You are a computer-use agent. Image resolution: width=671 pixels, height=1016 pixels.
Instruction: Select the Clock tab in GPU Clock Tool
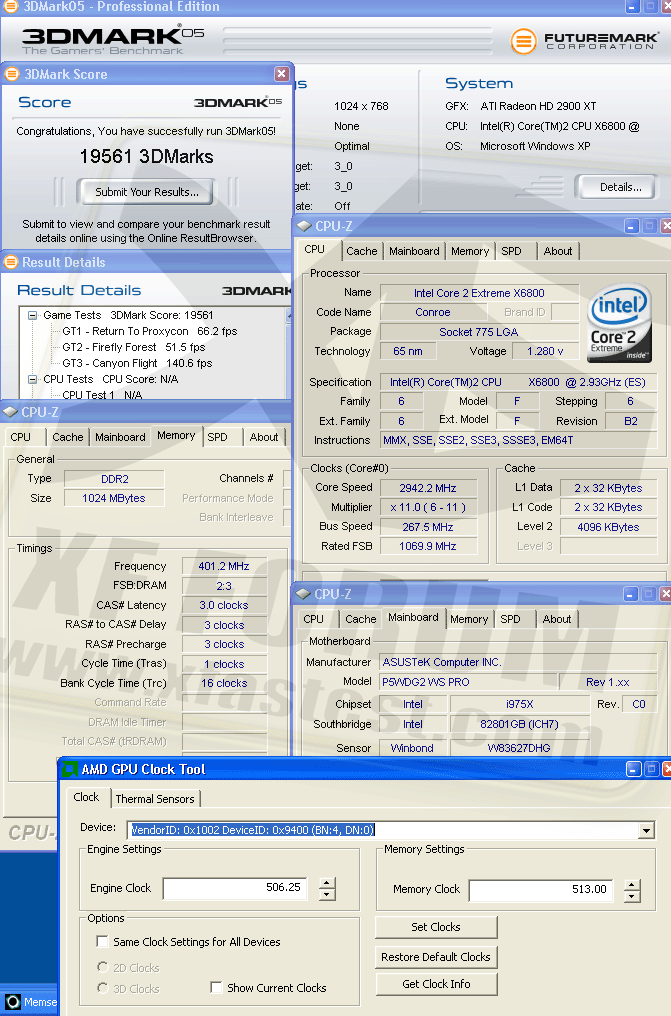tap(86, 797)
